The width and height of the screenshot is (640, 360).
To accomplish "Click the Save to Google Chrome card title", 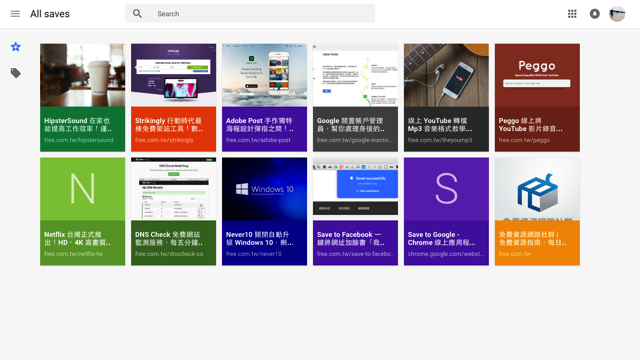I will (x=442, y=238).
